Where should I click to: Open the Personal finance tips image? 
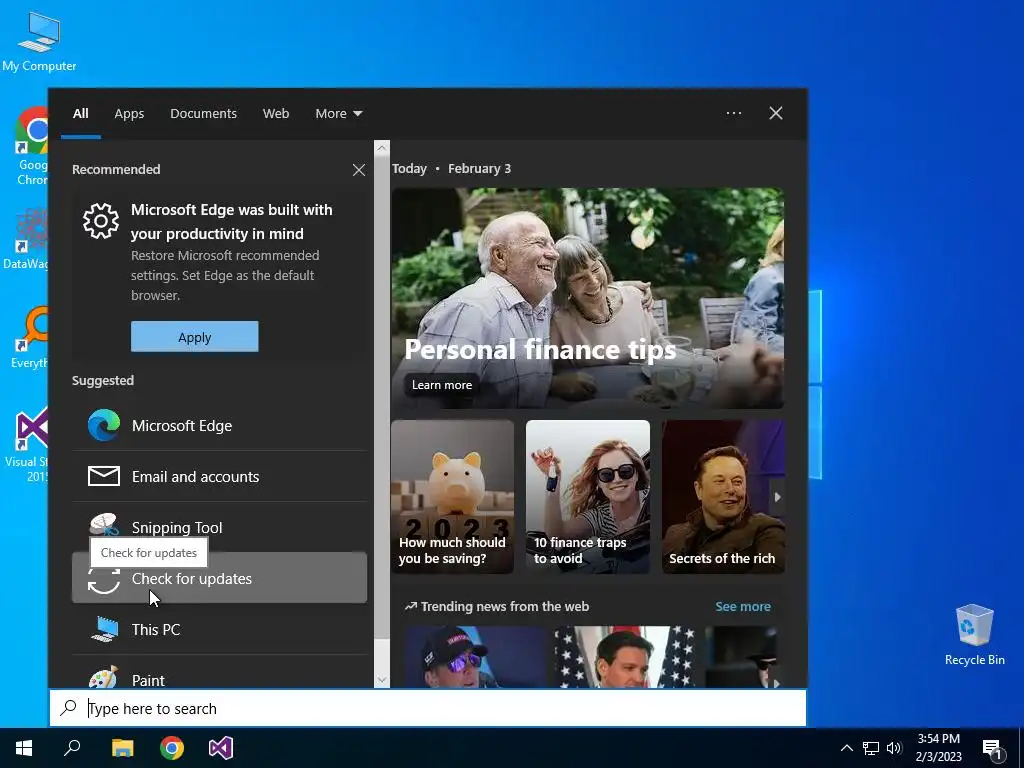[588, 298]
